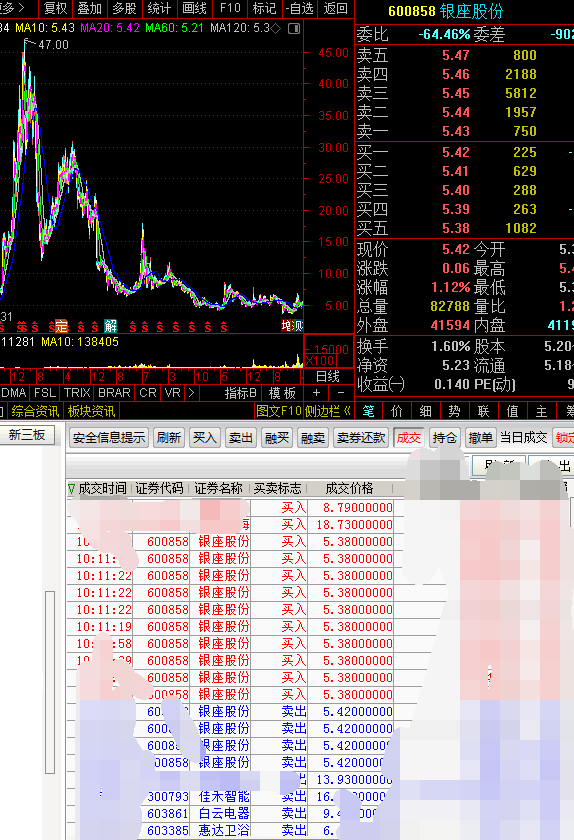Click the minus zoom-out button under 日线
The height and width of the screenshot is (840, 574).
341,393
